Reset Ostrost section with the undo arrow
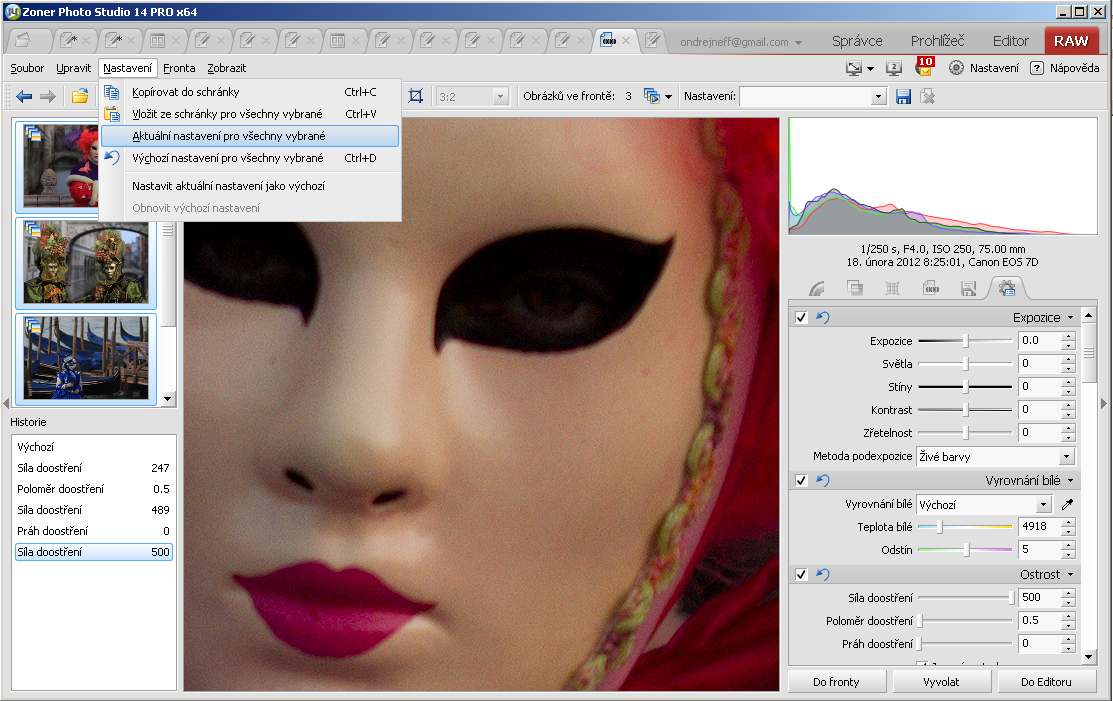Viewport: 1113px width, 701px height. point(822,574)
